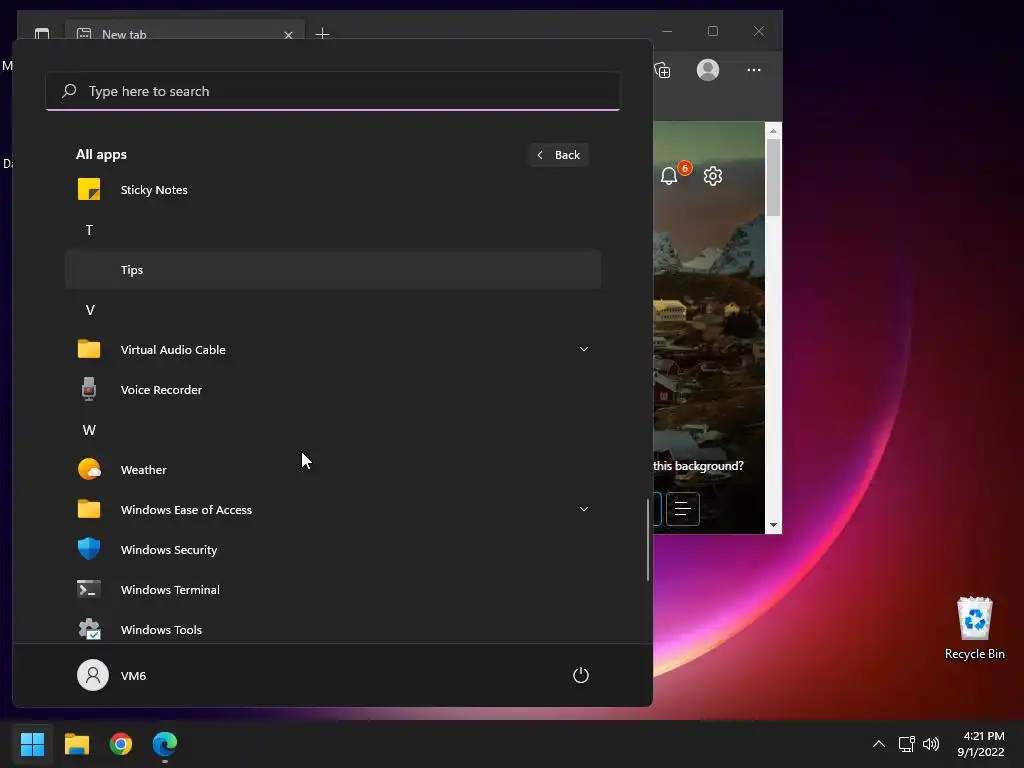Click the Start menu app list scrollbar

(x=648, y=539)
